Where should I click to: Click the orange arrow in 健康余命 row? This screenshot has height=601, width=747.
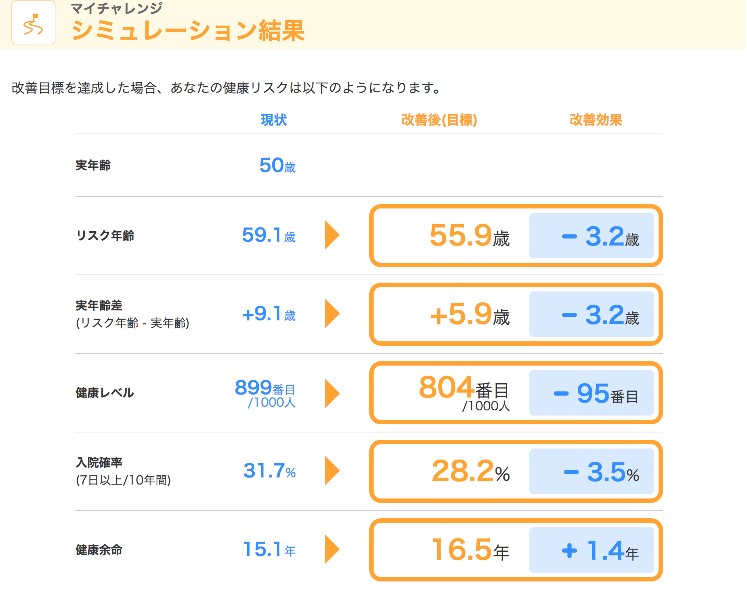(x=332, y=549)
